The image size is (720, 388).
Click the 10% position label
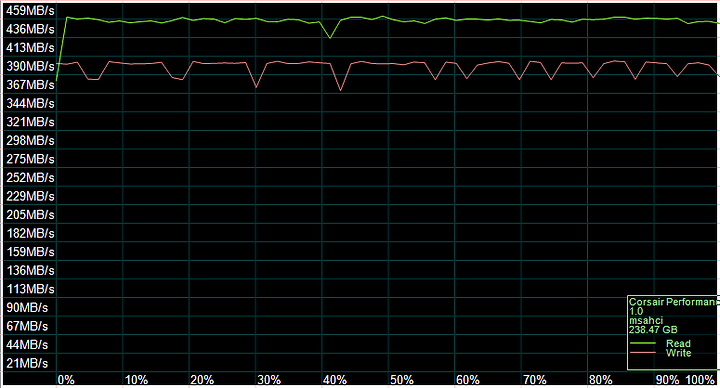(x=136, y=380)
